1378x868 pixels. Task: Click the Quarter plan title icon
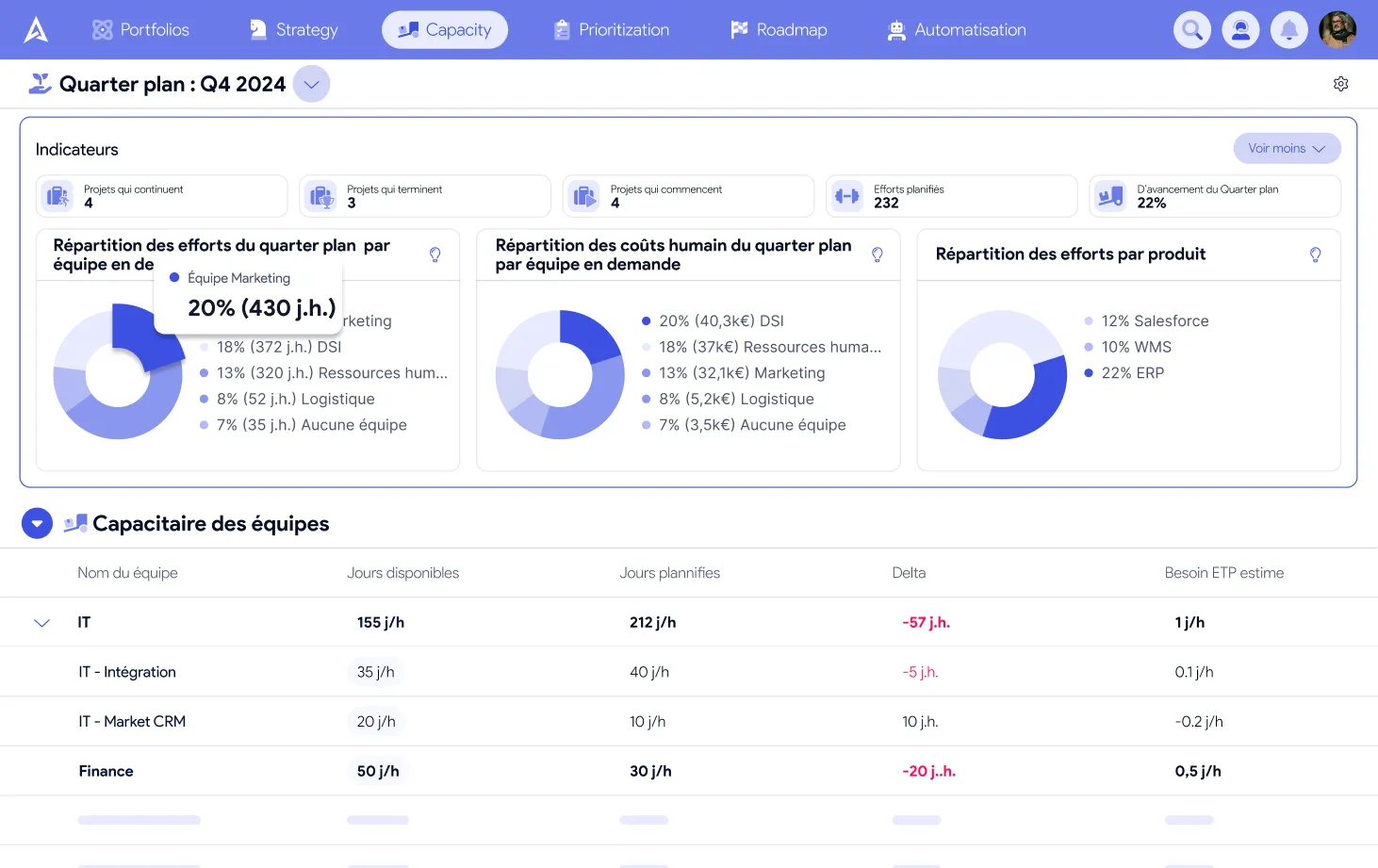[40, 84]
